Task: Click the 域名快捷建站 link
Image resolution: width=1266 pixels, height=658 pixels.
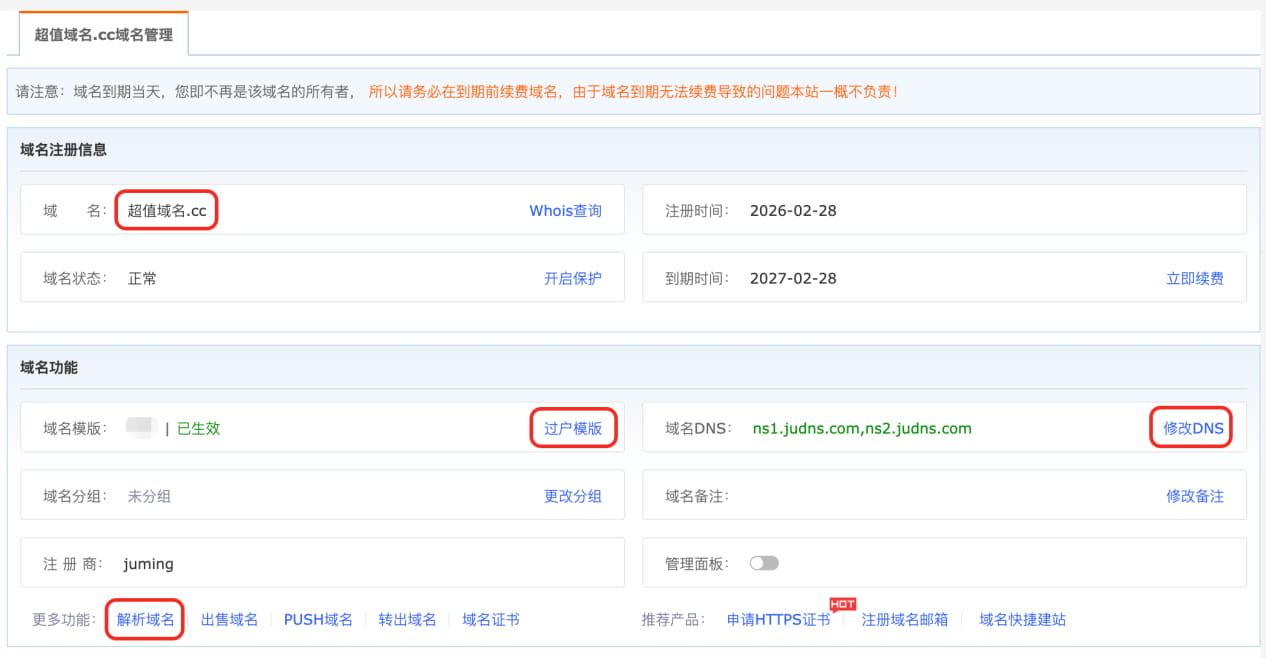Action: pyautogui.click(x=1022, y=620)
